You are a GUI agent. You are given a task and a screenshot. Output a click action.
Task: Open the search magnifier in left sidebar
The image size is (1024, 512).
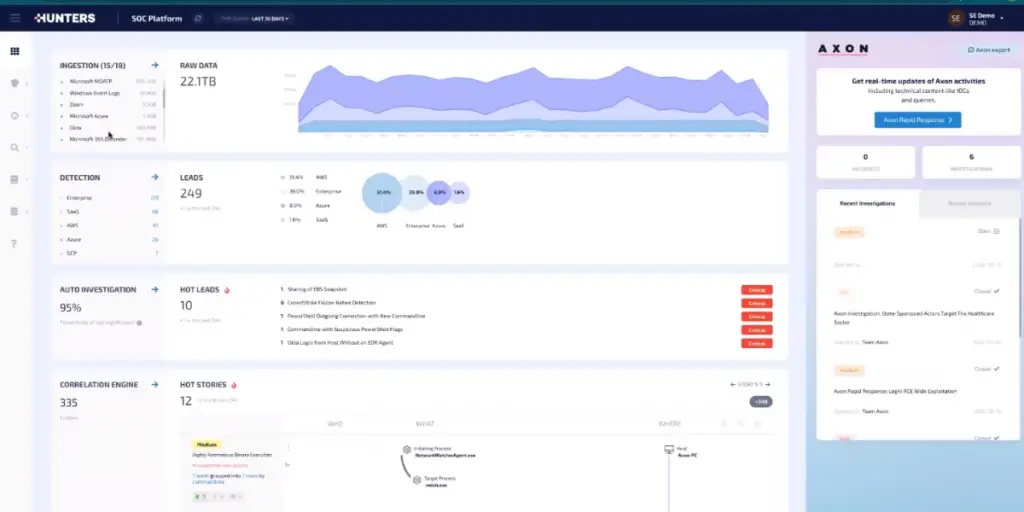[x=14, y=148]
